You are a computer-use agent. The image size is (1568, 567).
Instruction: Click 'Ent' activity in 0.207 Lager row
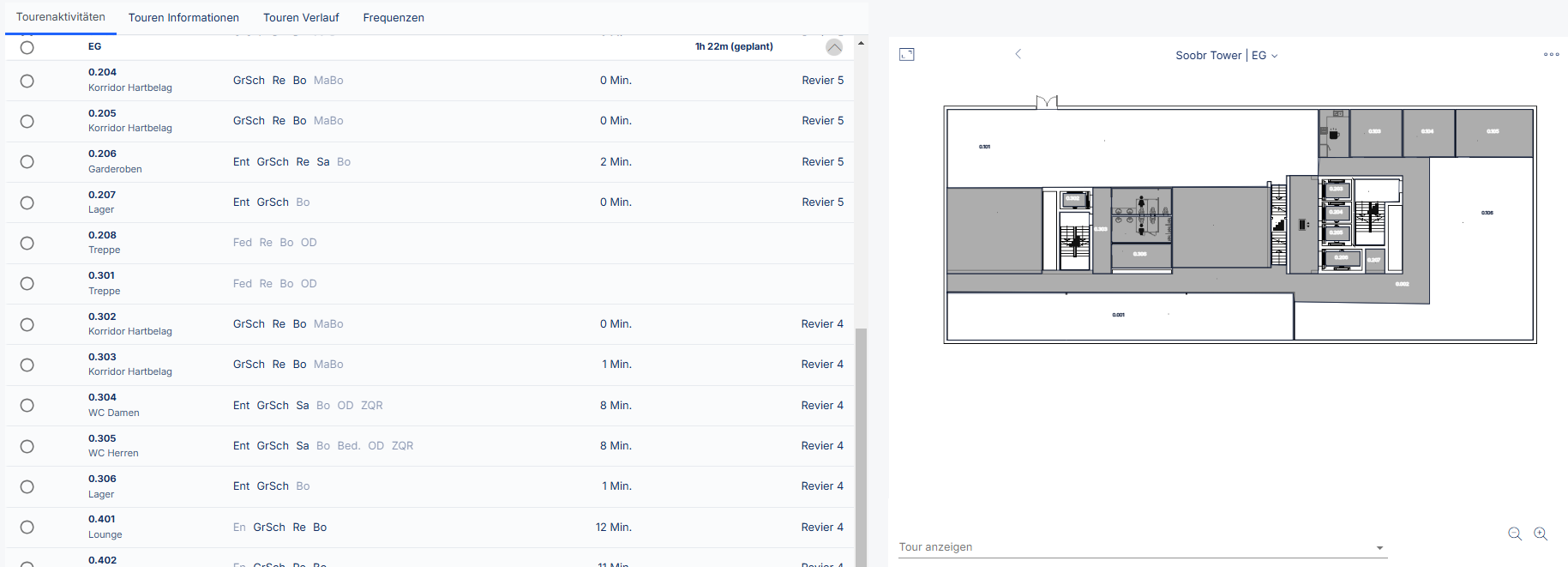point(242,202)
